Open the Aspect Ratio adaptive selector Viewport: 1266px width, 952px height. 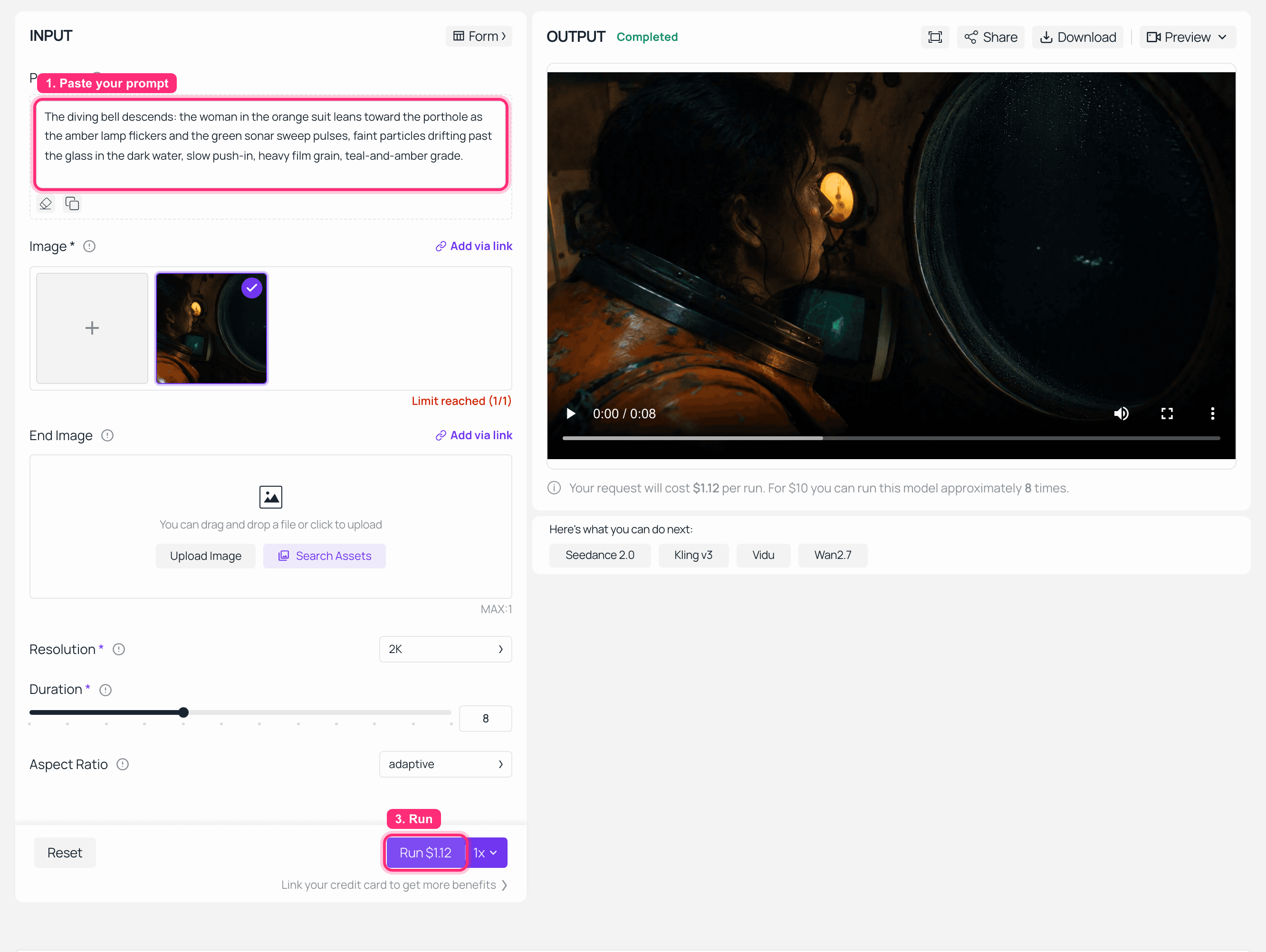point(445,764)
